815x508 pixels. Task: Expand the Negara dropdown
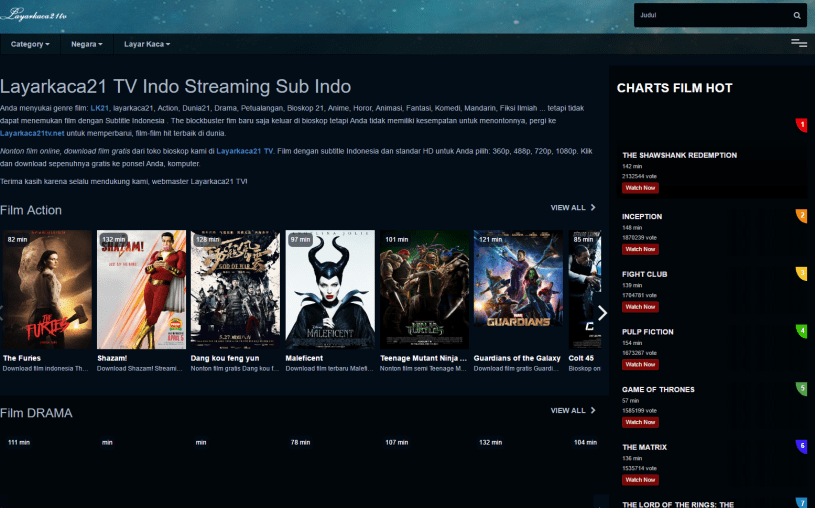pos(87,44)
